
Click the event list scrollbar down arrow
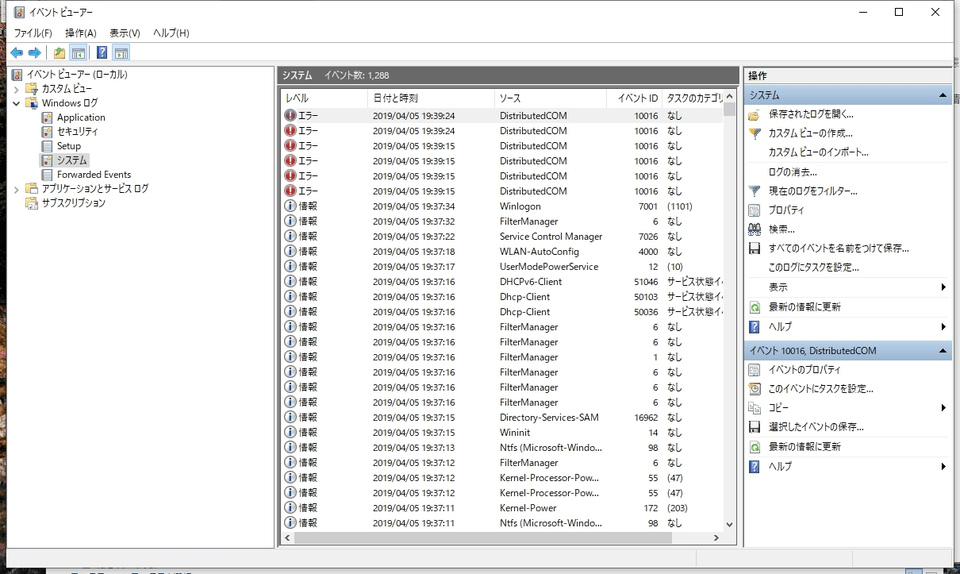(729, 524)
